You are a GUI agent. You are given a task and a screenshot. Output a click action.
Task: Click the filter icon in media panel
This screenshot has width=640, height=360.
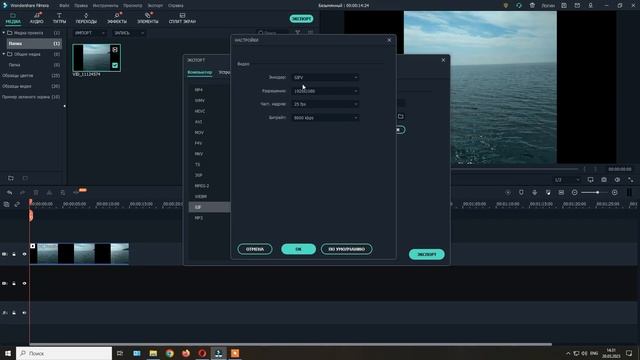pos(298,33)
